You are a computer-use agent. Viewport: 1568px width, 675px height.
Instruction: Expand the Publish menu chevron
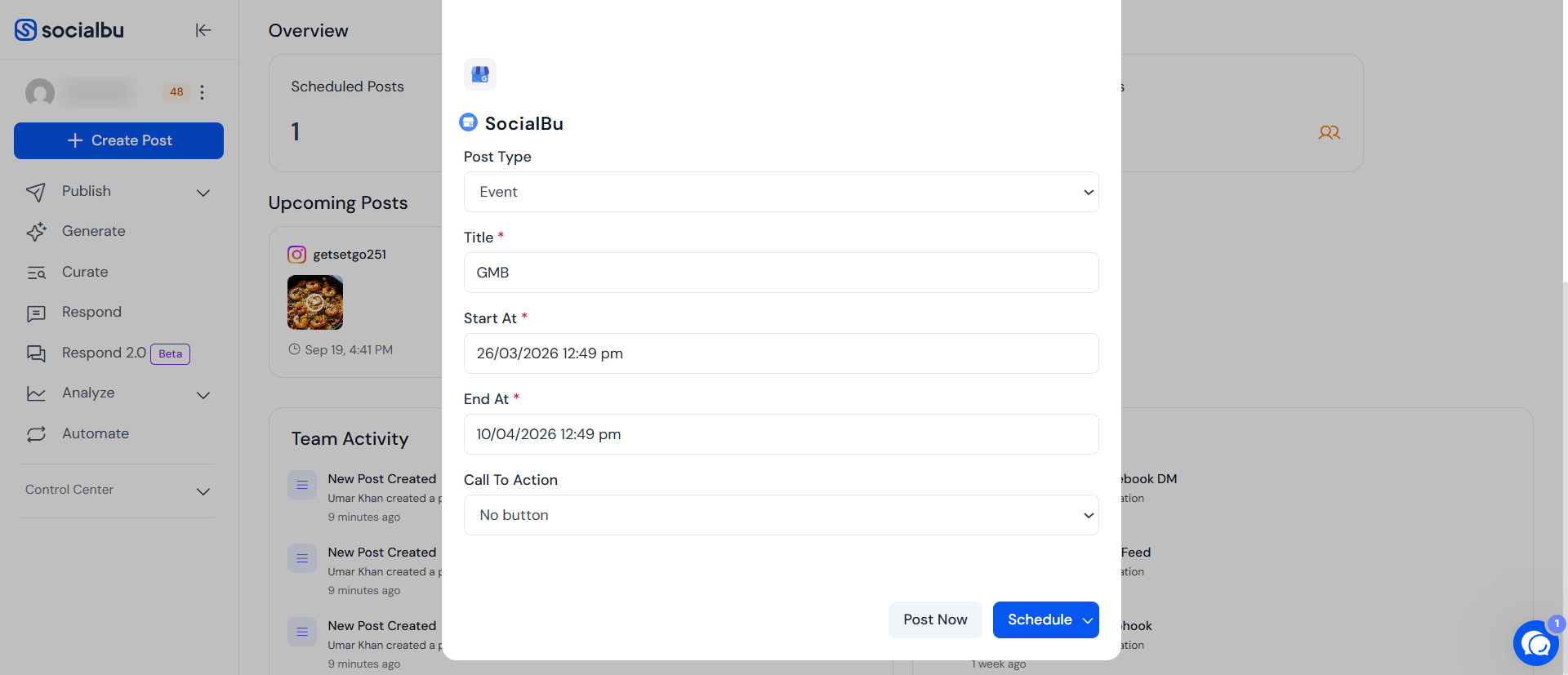coord(203,193)
